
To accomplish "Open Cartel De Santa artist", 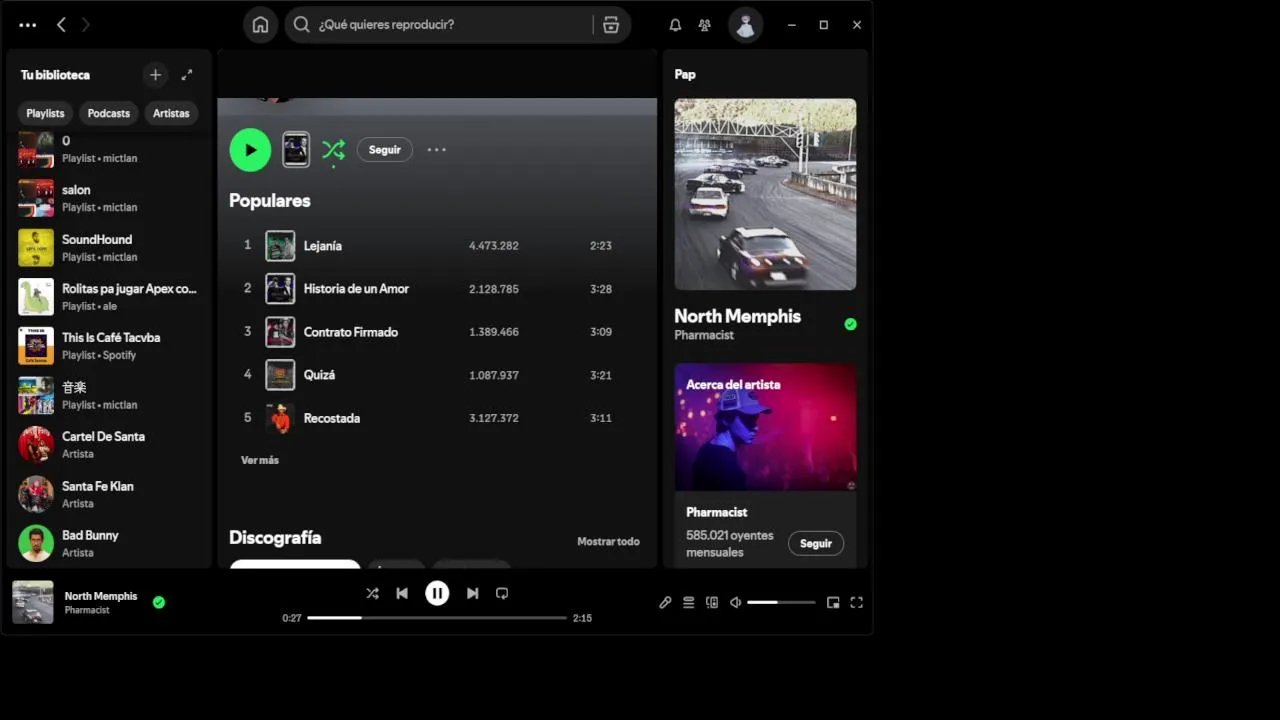I will pyautogui.click(x=110, y=445).
